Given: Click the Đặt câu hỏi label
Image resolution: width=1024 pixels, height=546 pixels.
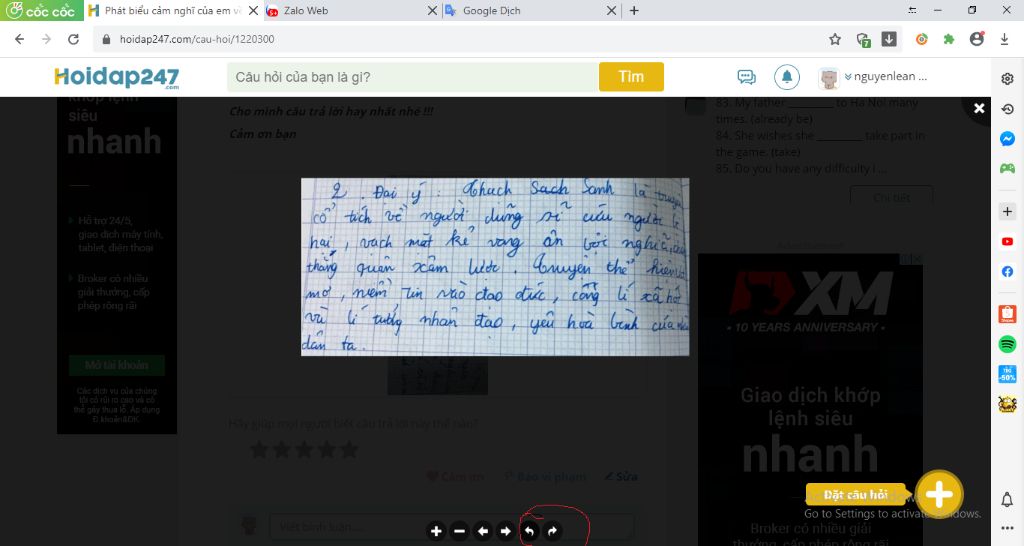Looking at the screenshot, I should pyautogui.click(x=856, y=494).
